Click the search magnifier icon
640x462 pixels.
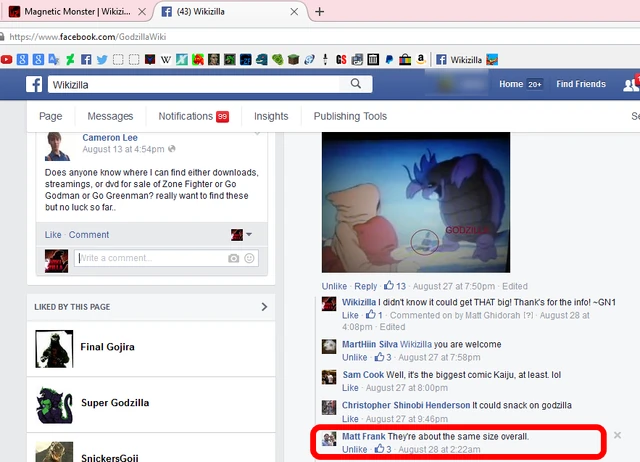(x=354, y=84)
